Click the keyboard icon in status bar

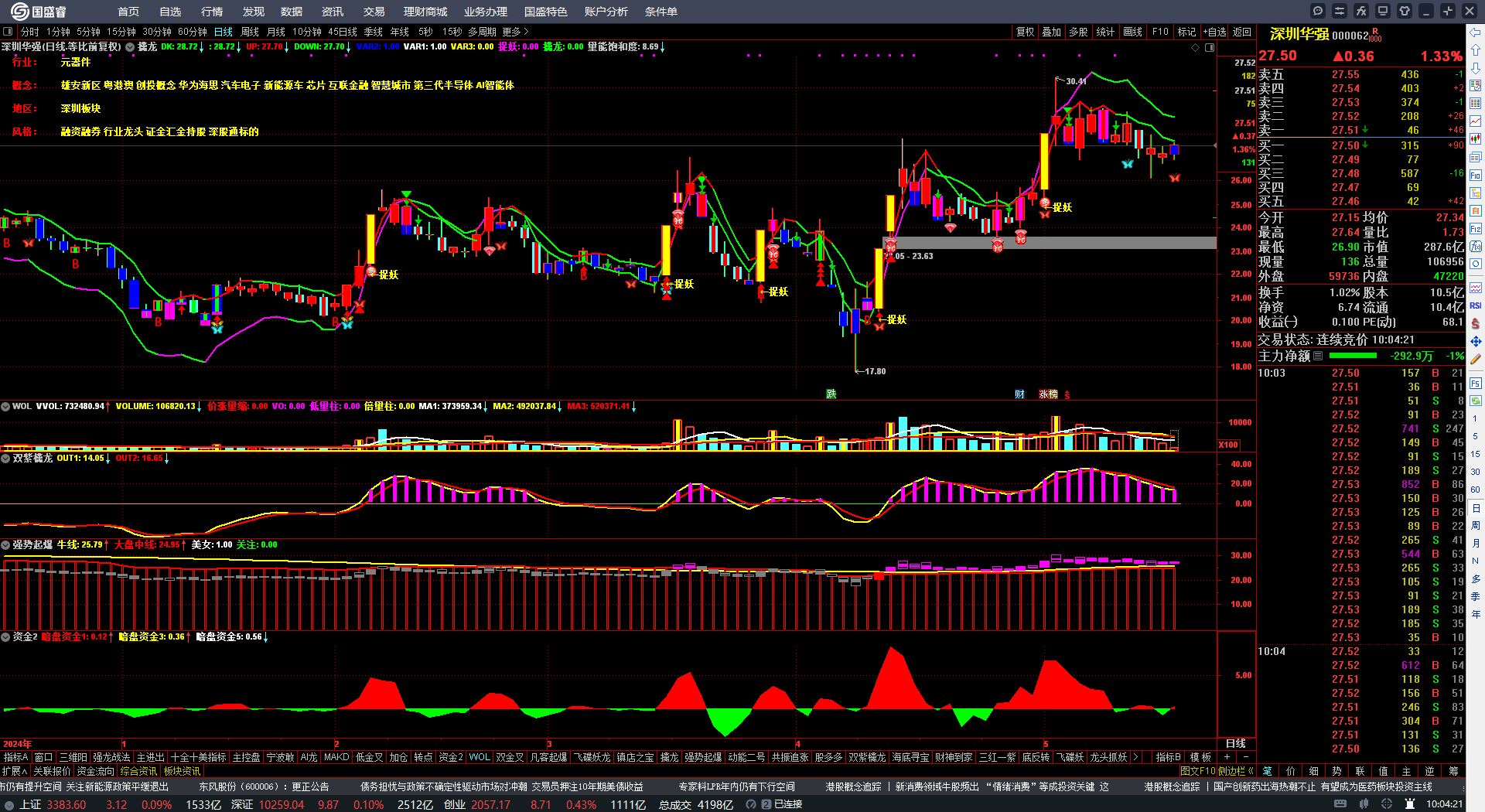[x=1340, y=804]
